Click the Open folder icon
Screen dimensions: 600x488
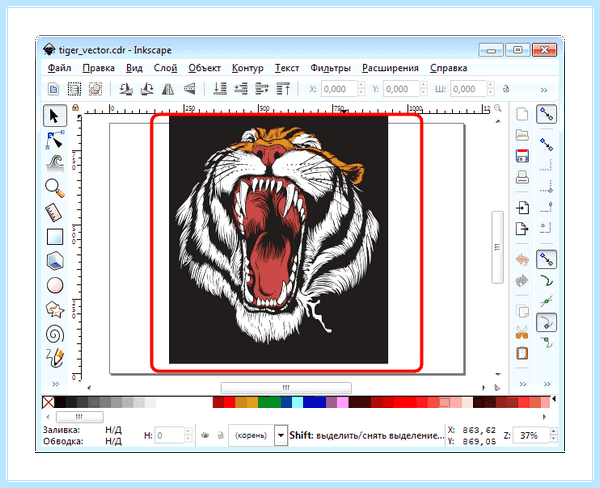tap(522, 135)
